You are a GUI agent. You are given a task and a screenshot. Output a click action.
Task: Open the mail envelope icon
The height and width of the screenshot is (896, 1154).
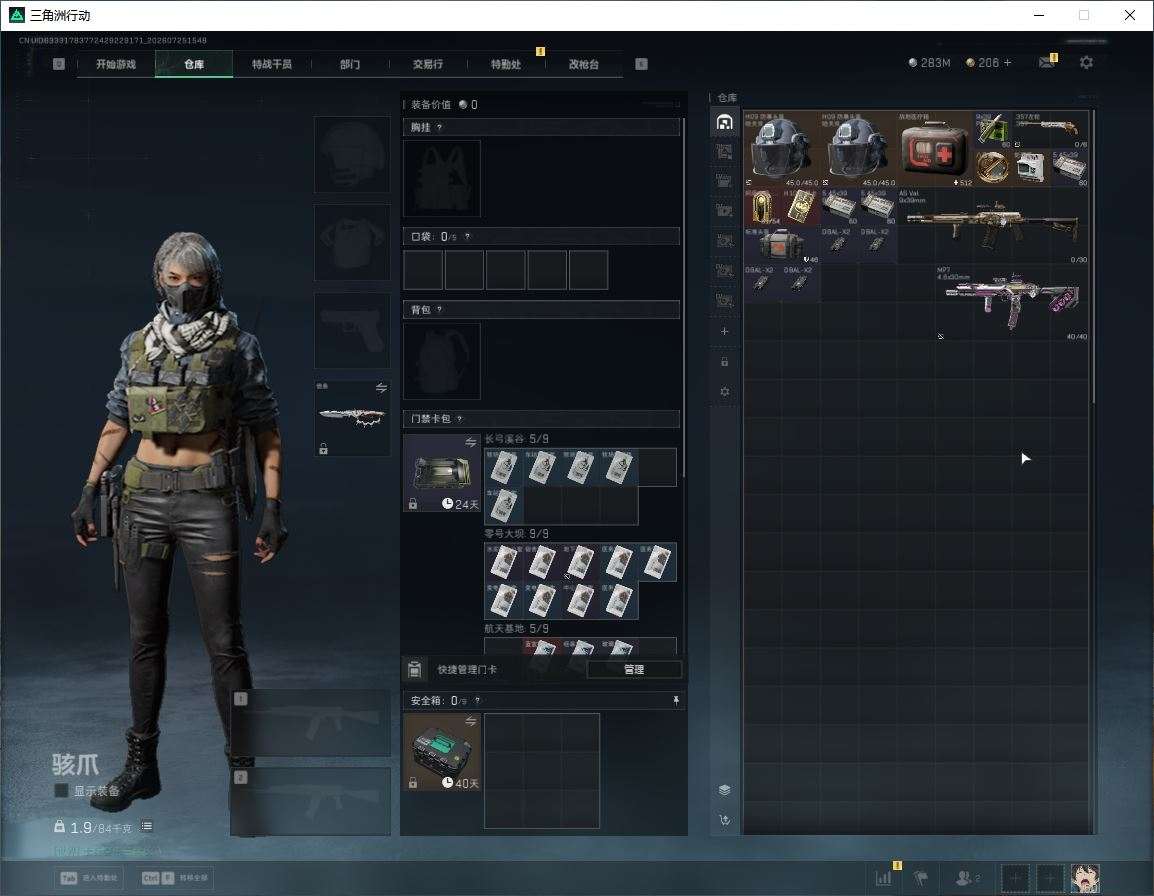[x=1047, y=63]
